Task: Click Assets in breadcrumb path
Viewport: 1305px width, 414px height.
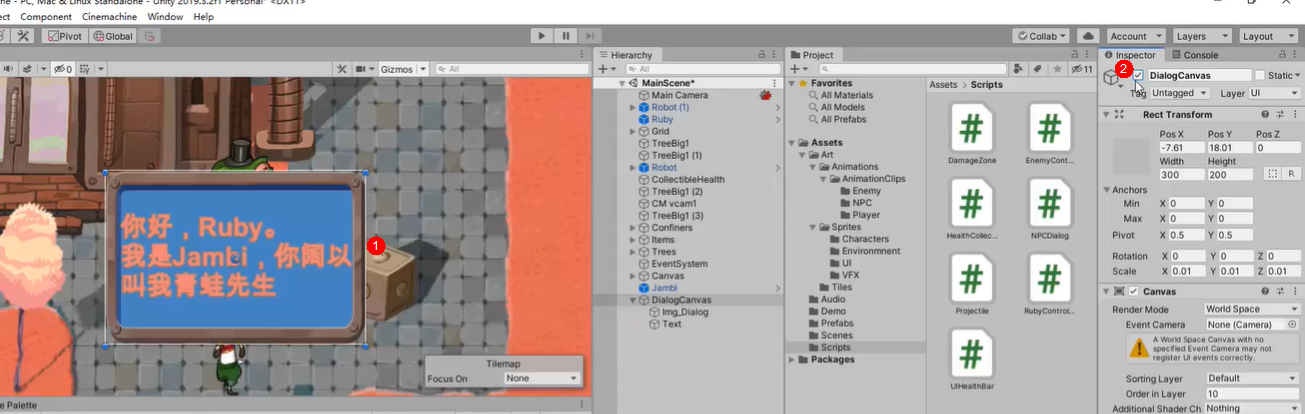Action: pos(943,85)
